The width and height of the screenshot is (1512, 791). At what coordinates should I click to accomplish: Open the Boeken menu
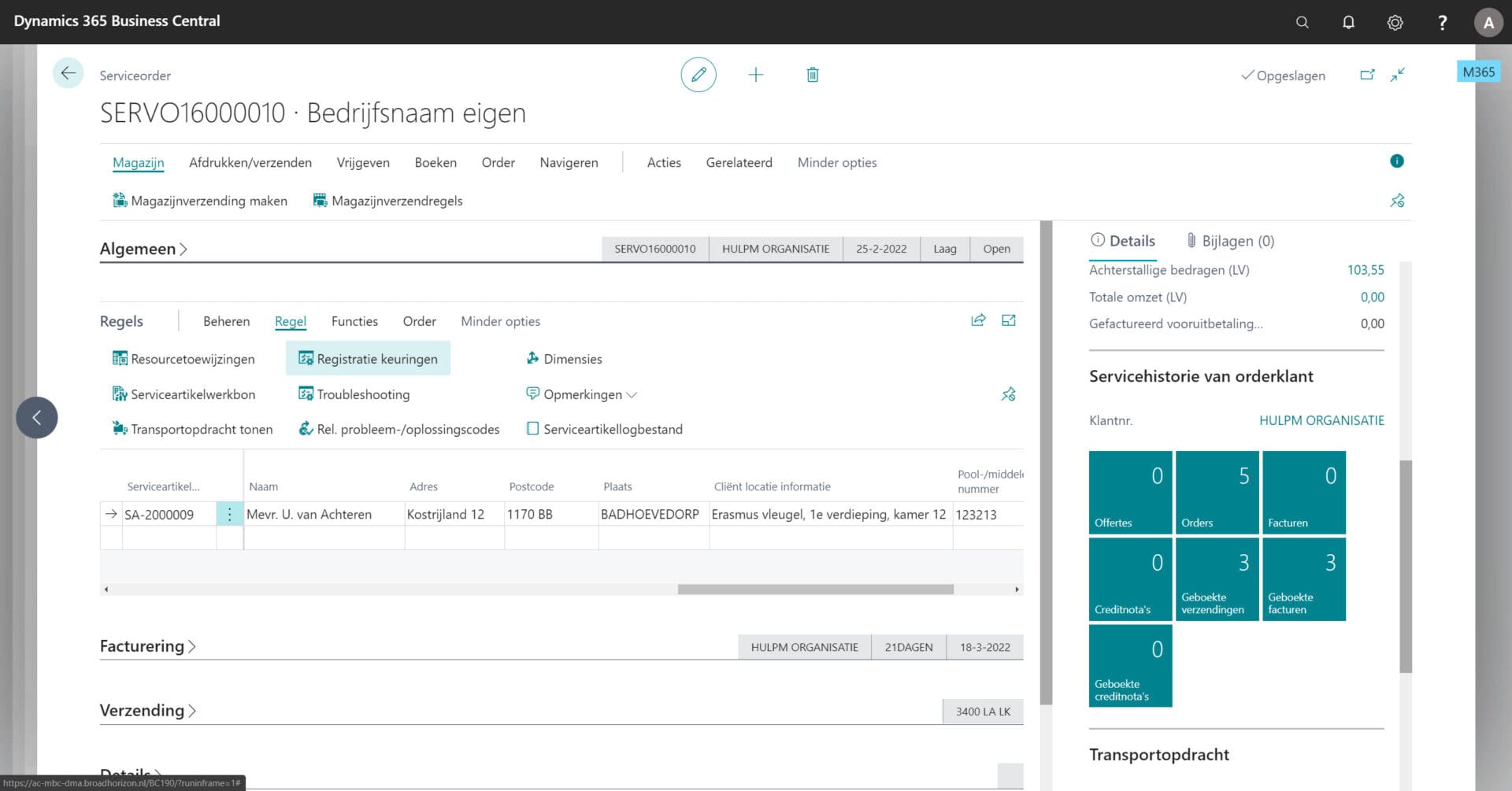[x=435, y=162]
